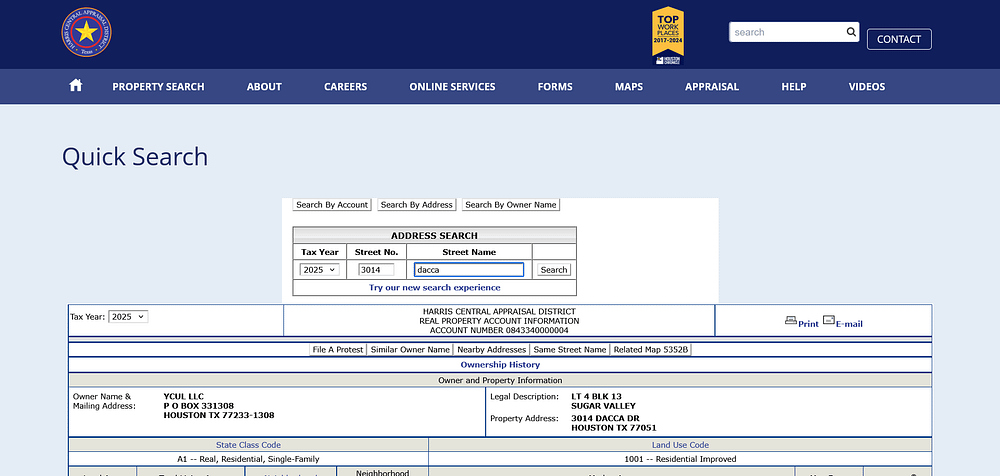Follow the Try our new search experience link
The image size is (1000, 476).
(434, 288)
